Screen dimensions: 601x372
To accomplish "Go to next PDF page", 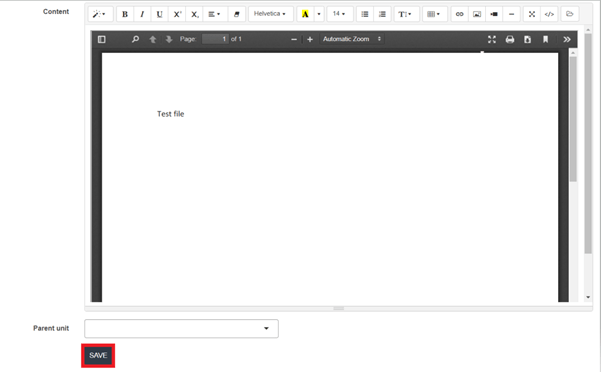I will 169,39.
